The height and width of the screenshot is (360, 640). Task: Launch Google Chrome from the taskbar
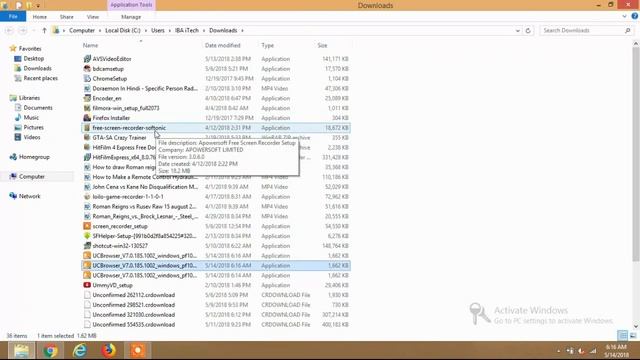[x=50, y=351]
